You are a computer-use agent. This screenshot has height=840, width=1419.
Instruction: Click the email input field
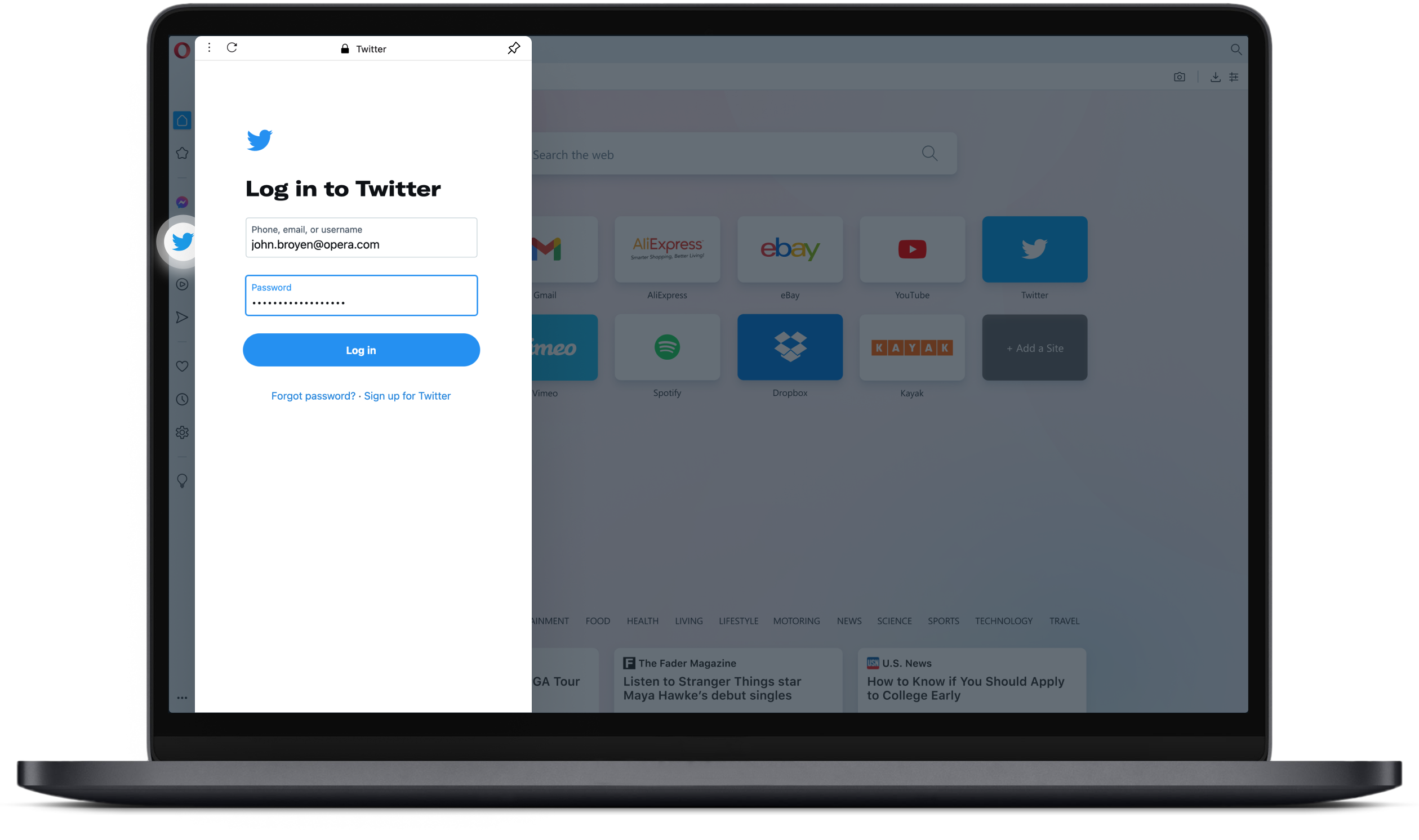click(x=361, y=237)
